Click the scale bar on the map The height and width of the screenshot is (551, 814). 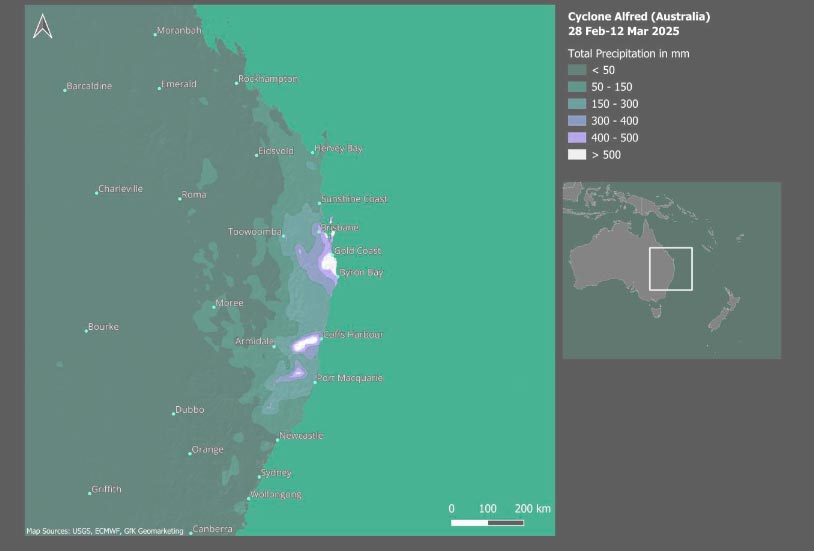(487, 523)
